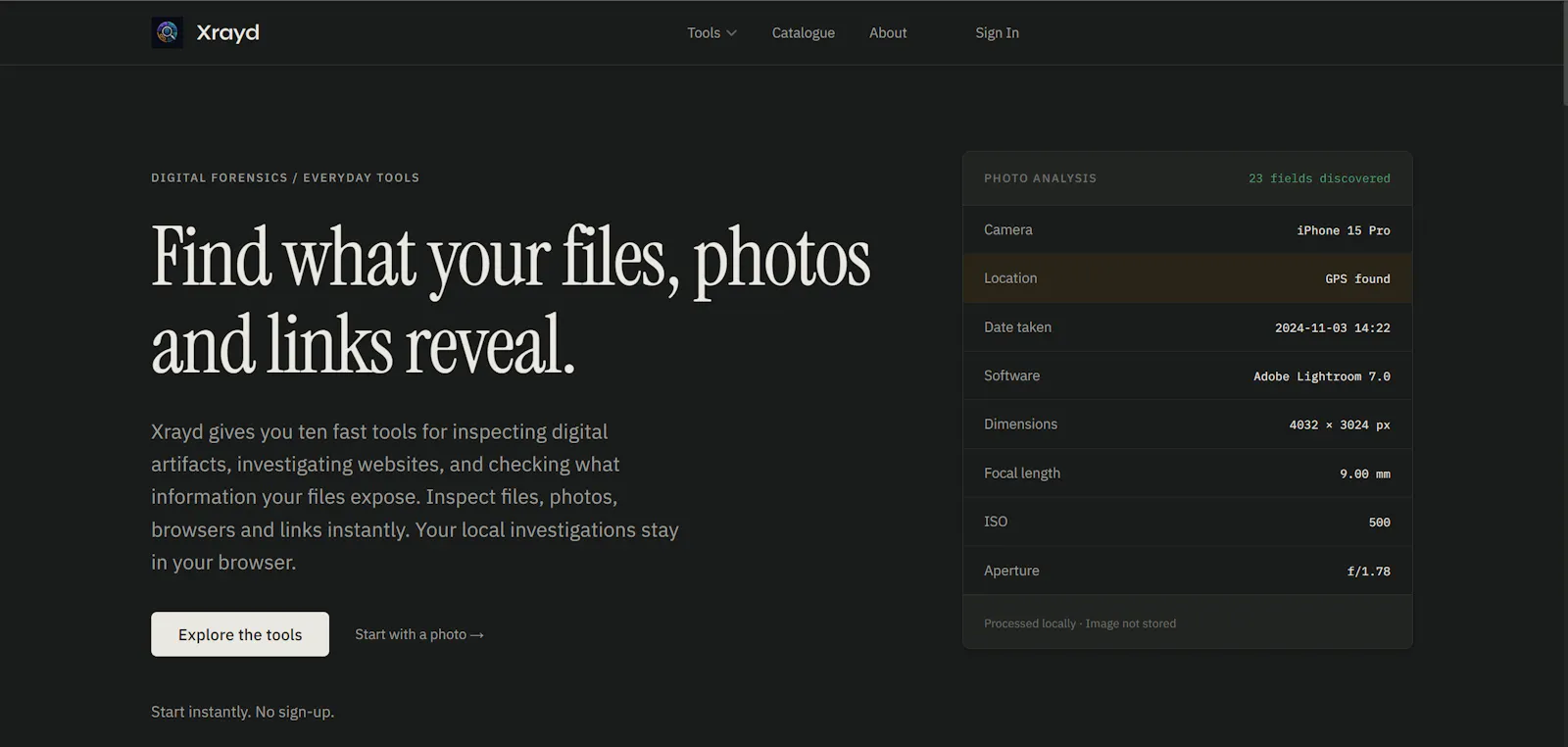This screenshot has height=747, width=1568.
Task: Click the f/1.78 aperture value
Action: coord(1368,572)
